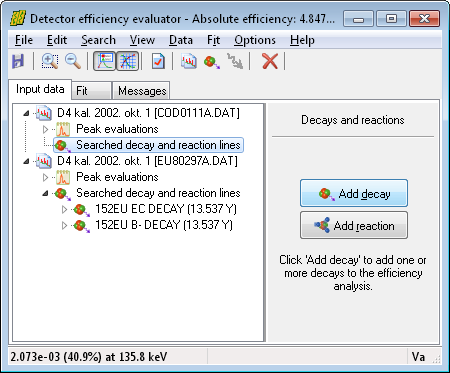Select D4 kal. 2002. okt. 1 [EU80297A.DAT]
The image size is (450, 373).
(147, 161)
